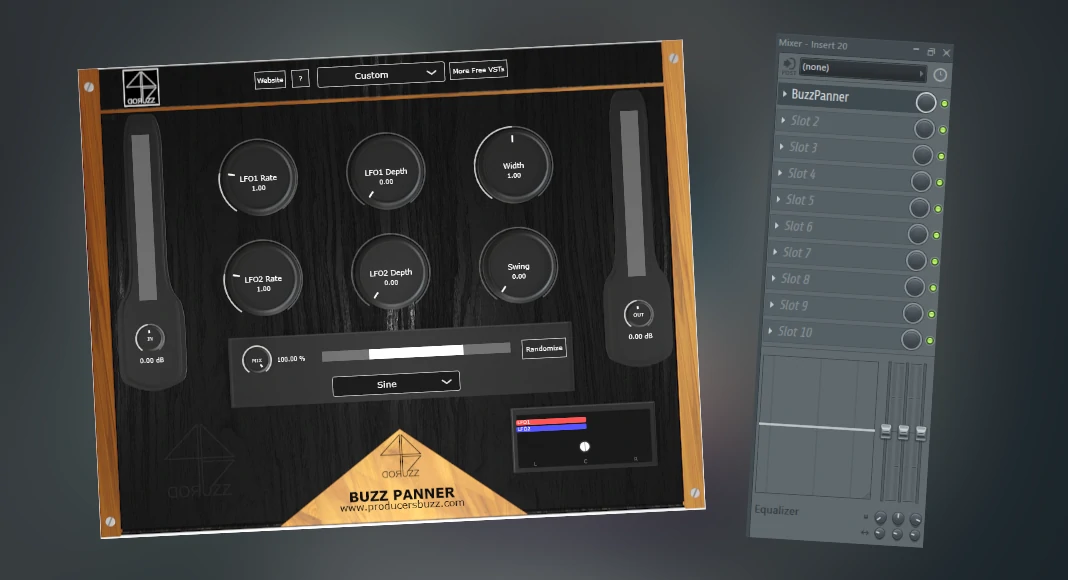The height and width of the screenshot is (580, 1068).
Task: Click the OUT gain knob
Action: click(638, 315)
